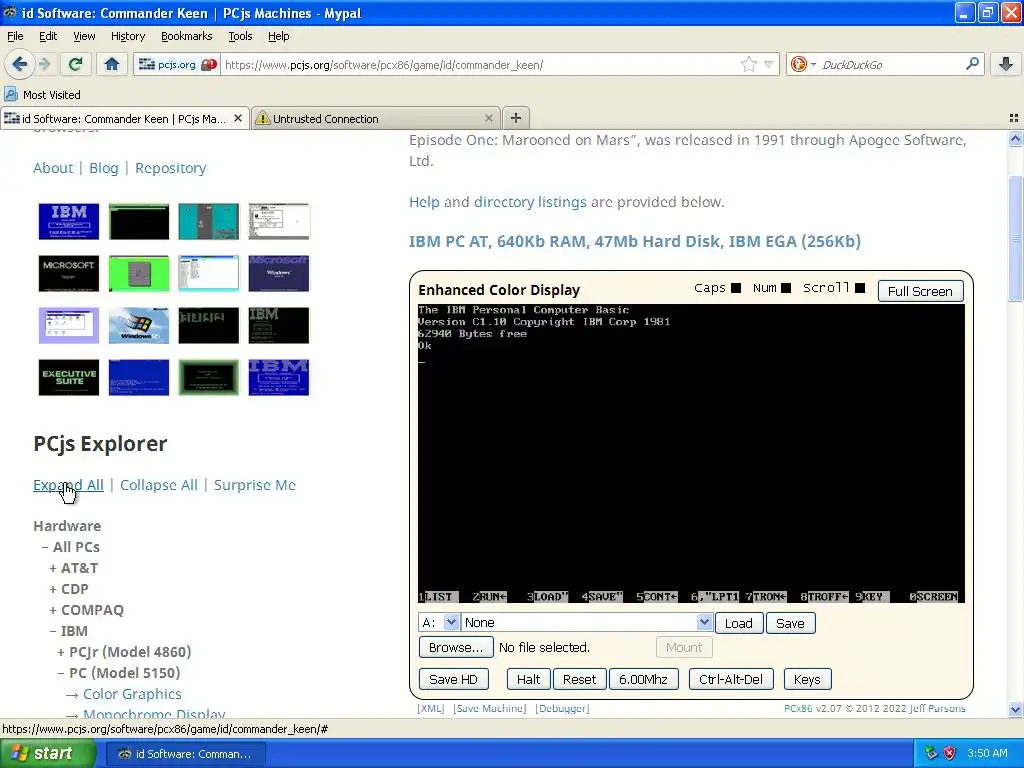This screenshot has width=1024, height=768.
Task: Open the Bookmarks menu
Action: pos(186,36)
